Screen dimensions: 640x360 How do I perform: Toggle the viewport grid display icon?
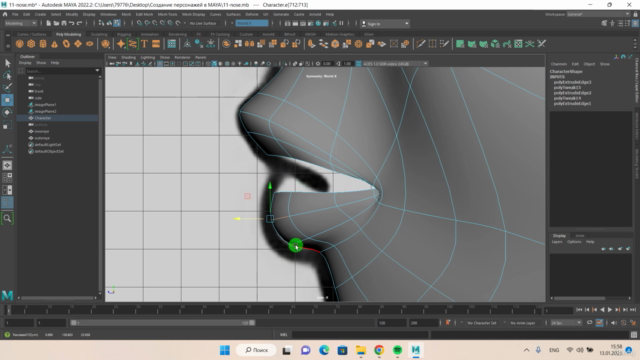click(160, 64)
